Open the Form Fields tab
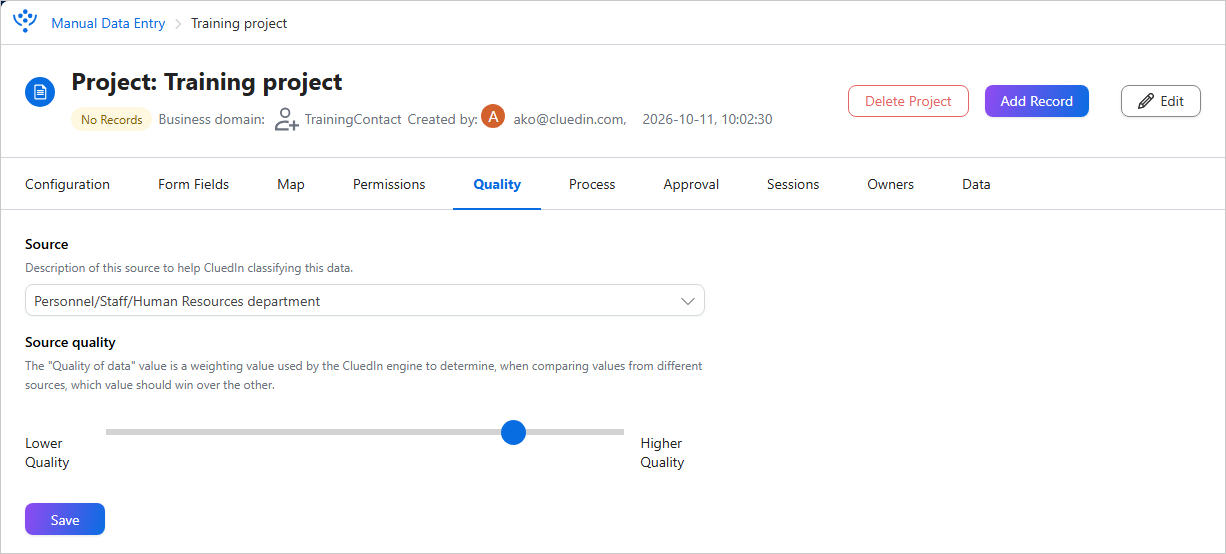 click(193, 184)
